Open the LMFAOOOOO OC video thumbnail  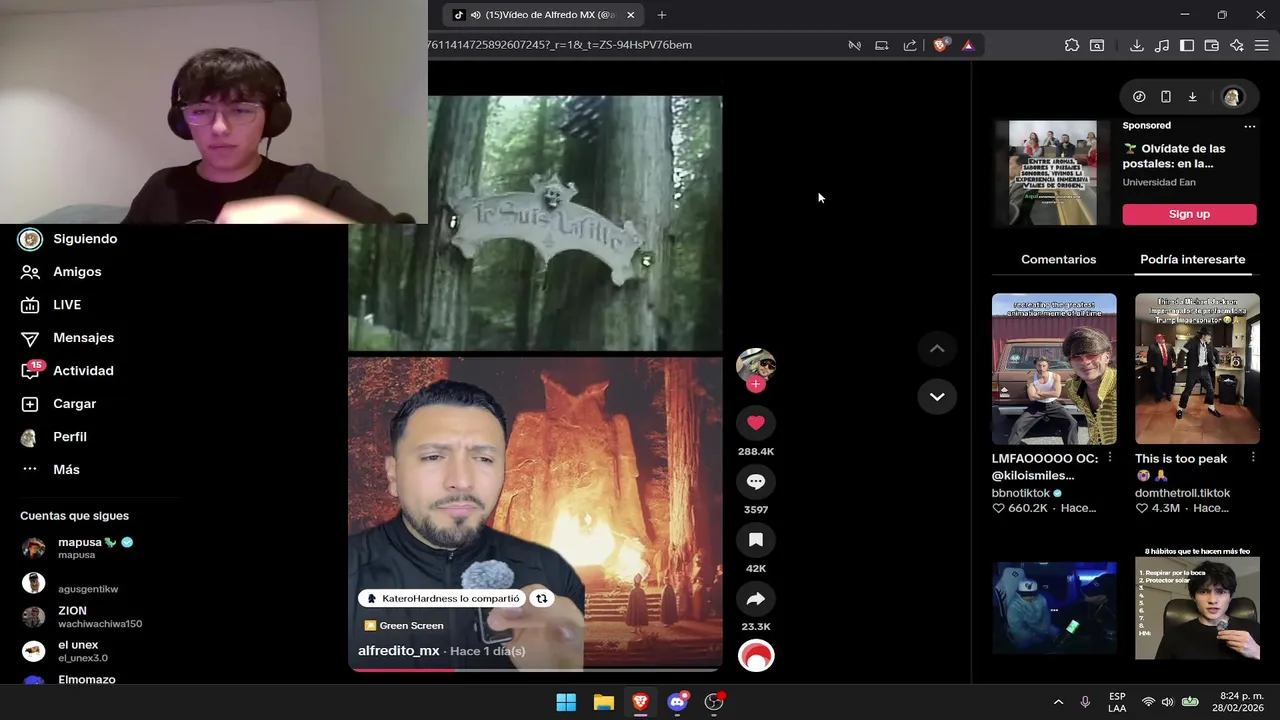[x=1054, y=369]
